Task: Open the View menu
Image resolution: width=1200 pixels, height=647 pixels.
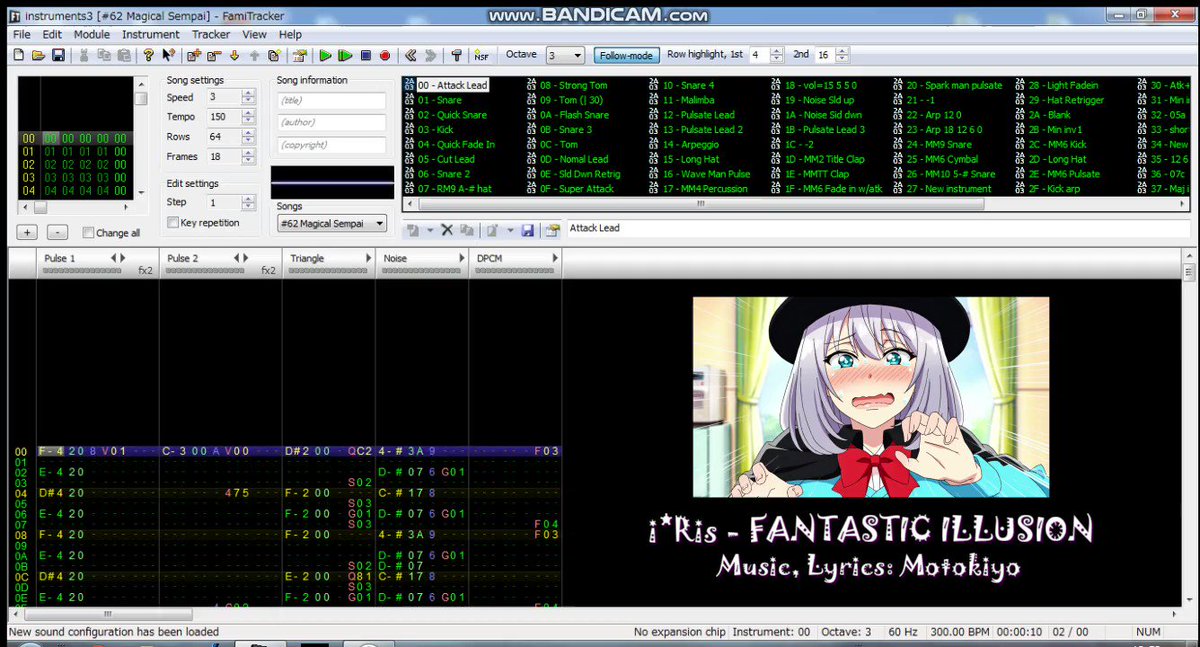Action: click(x=255, y=34)
